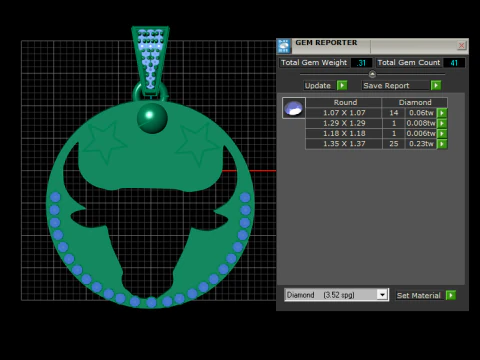Click the green arrow for the 1.29 X 1.29 row
The image size is (480, 360).
point(442,123)
